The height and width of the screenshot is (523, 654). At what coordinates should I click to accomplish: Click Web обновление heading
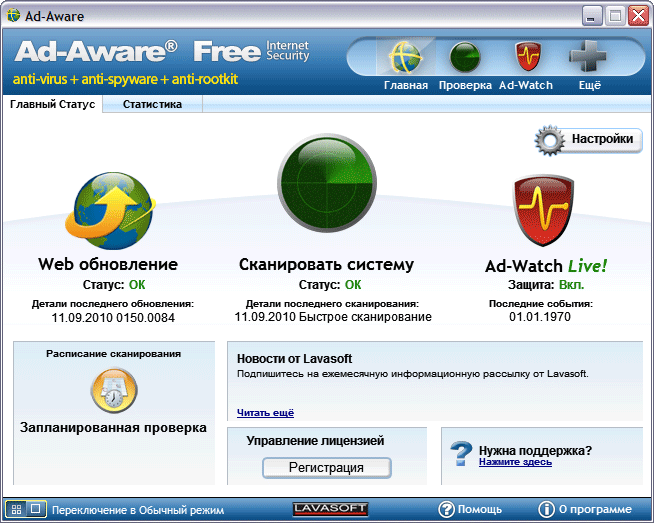point(108,264)
